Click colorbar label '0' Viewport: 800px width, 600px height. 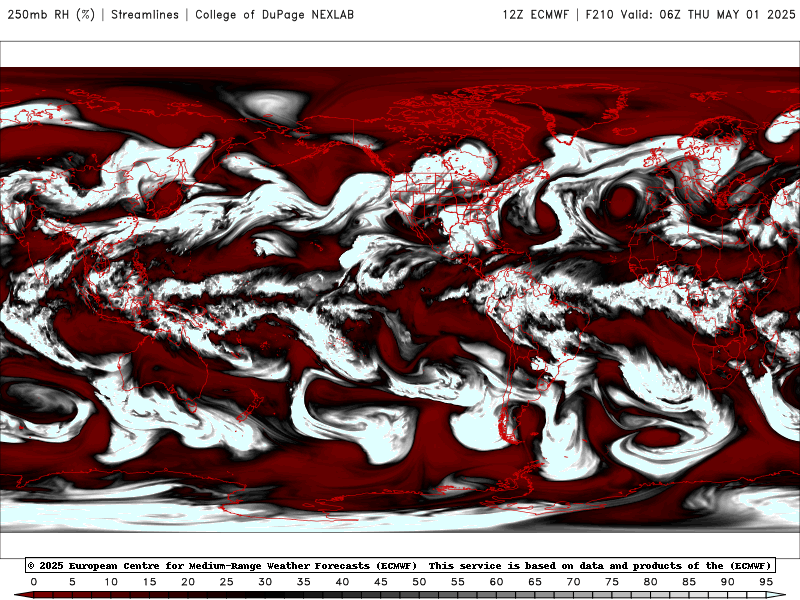point(34,582)
